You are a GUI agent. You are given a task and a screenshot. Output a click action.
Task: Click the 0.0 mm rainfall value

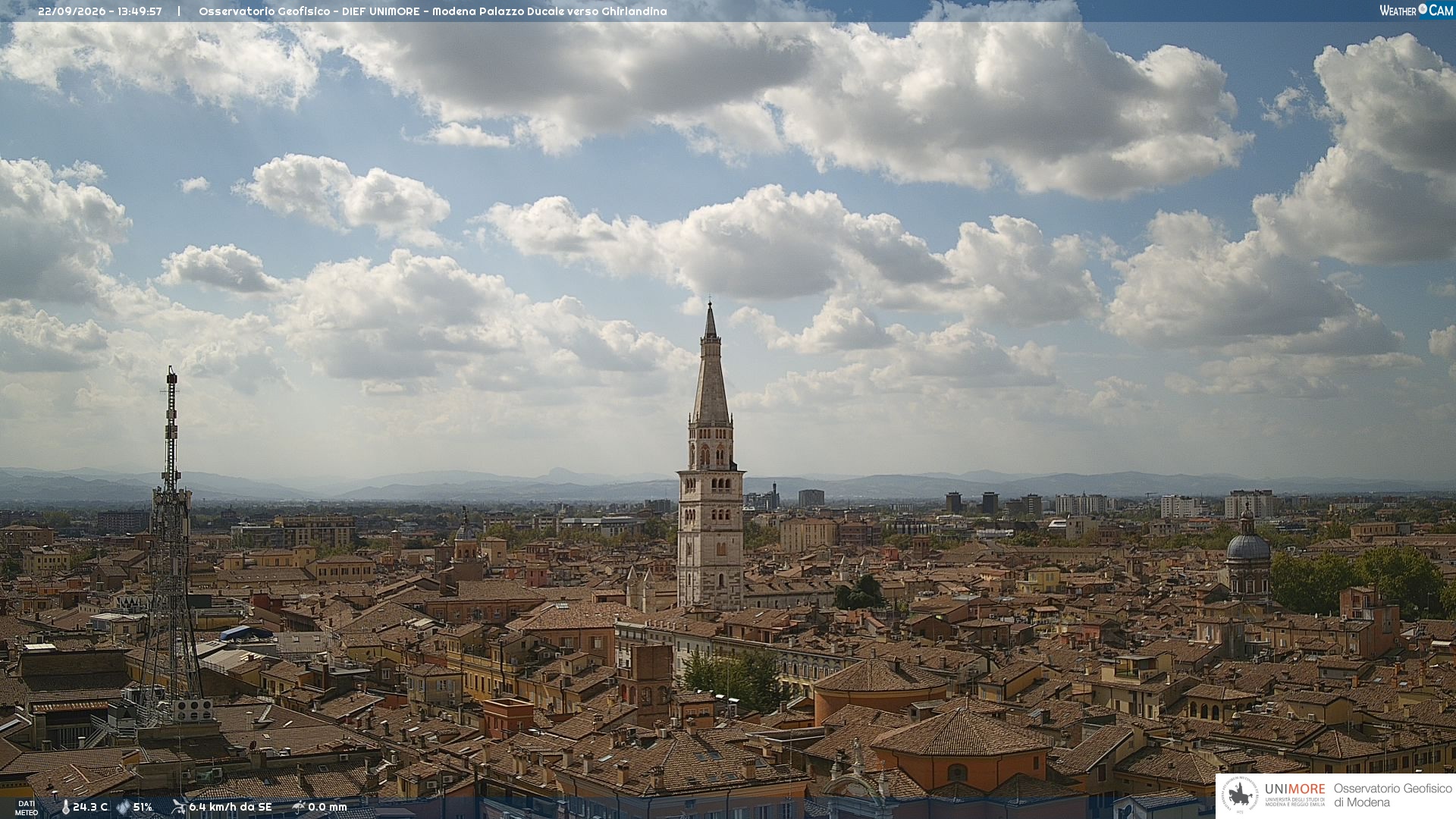[328, 807]
